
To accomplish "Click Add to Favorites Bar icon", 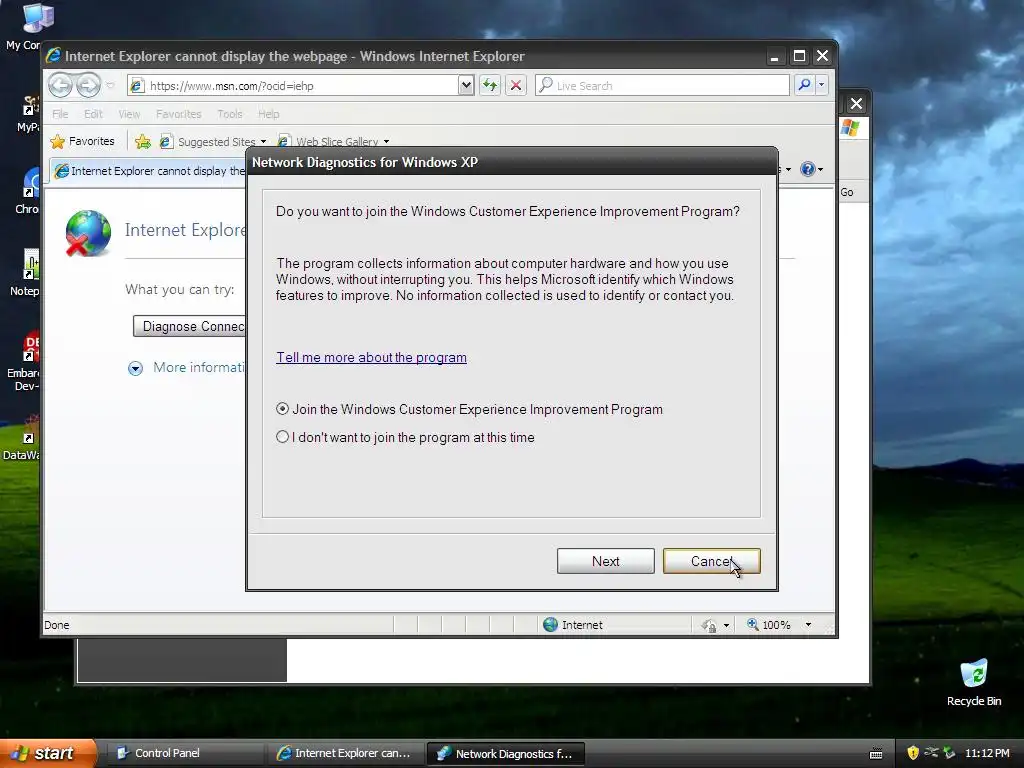I will click(x=142, y=141).
